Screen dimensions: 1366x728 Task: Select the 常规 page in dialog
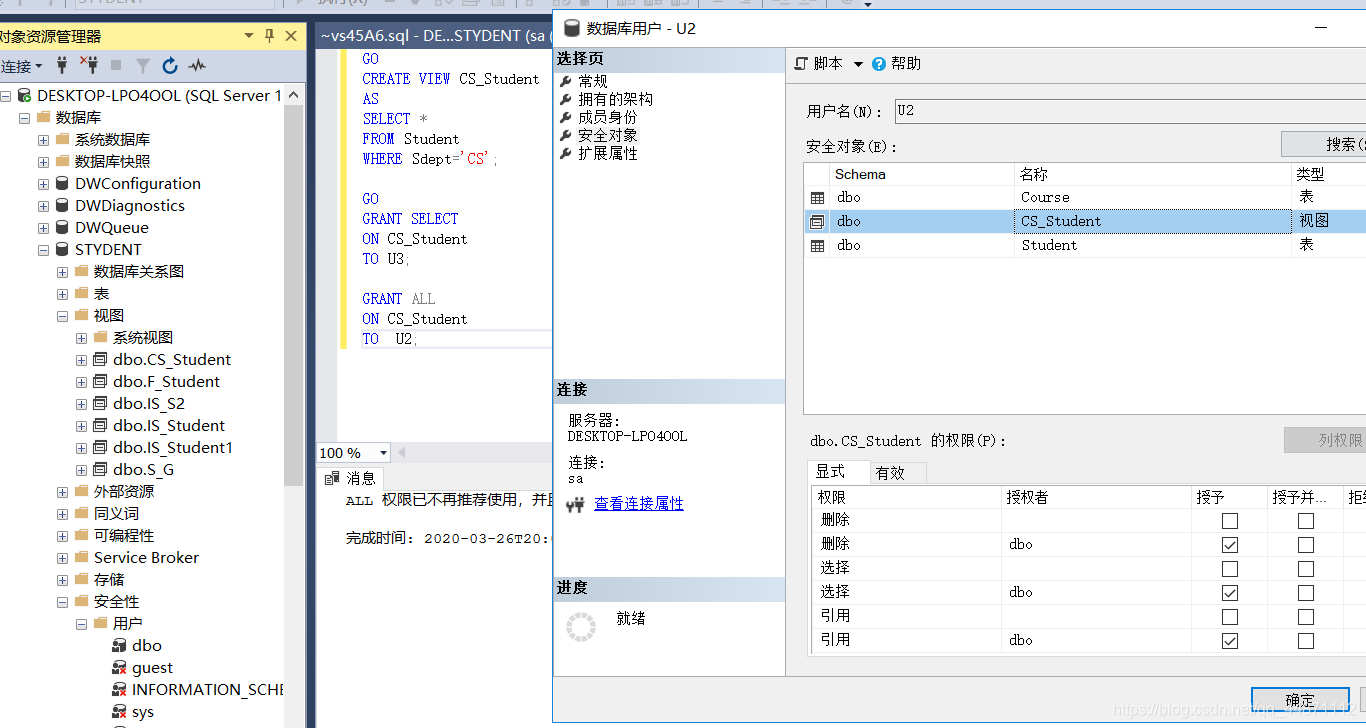[592, 82]
